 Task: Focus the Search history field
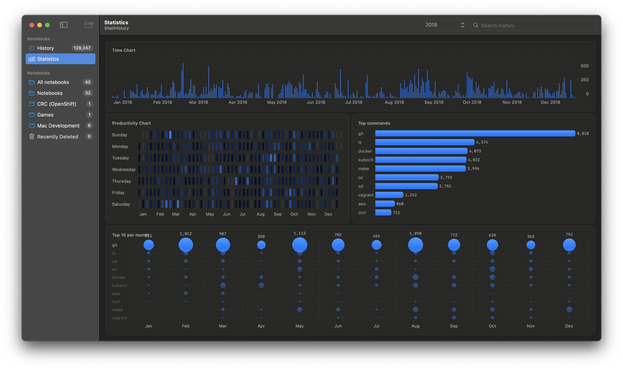click(x=533, y=25)
